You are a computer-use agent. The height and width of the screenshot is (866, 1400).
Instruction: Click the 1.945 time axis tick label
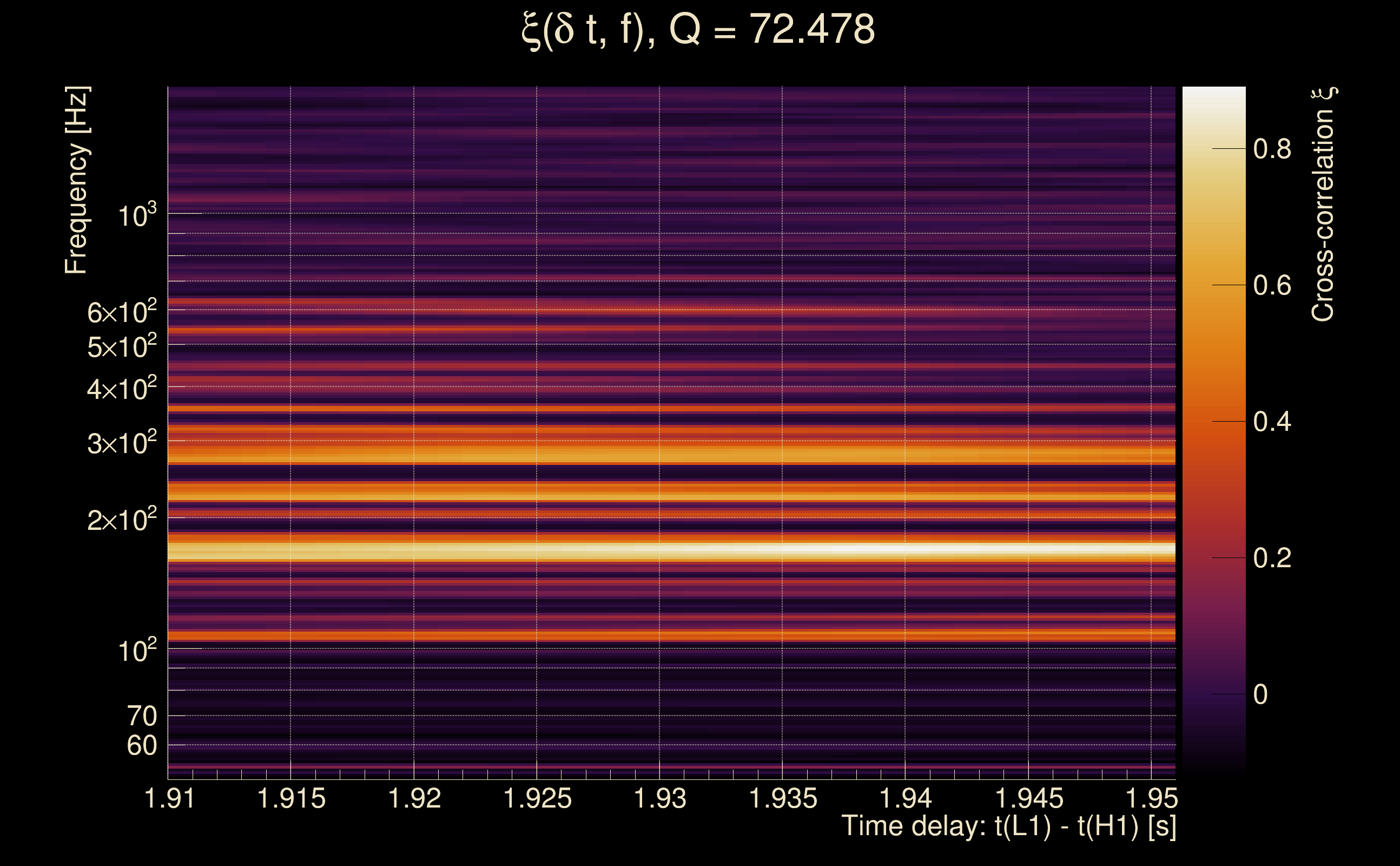coord(1028,799)
